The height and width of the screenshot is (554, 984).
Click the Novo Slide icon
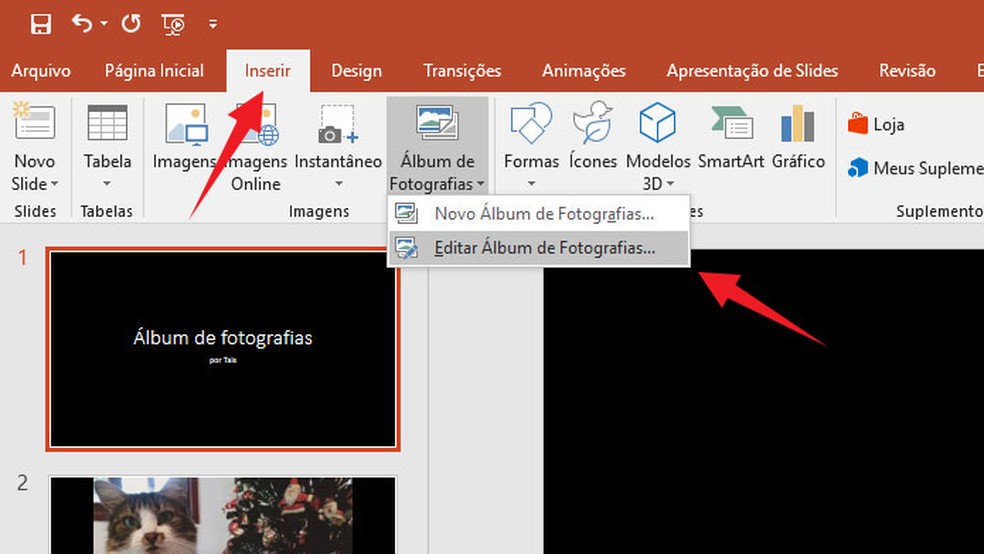(35, 122)
